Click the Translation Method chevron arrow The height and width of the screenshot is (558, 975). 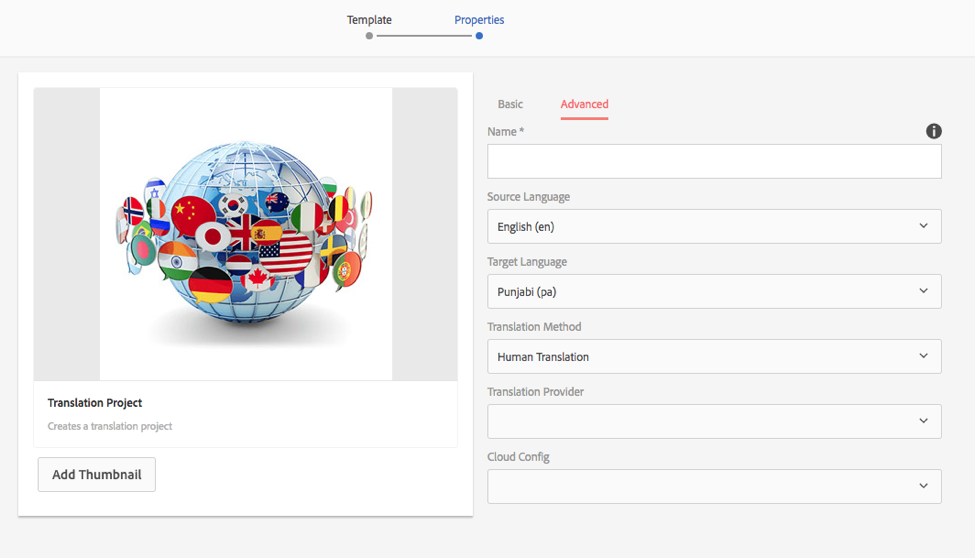[923, 356]
